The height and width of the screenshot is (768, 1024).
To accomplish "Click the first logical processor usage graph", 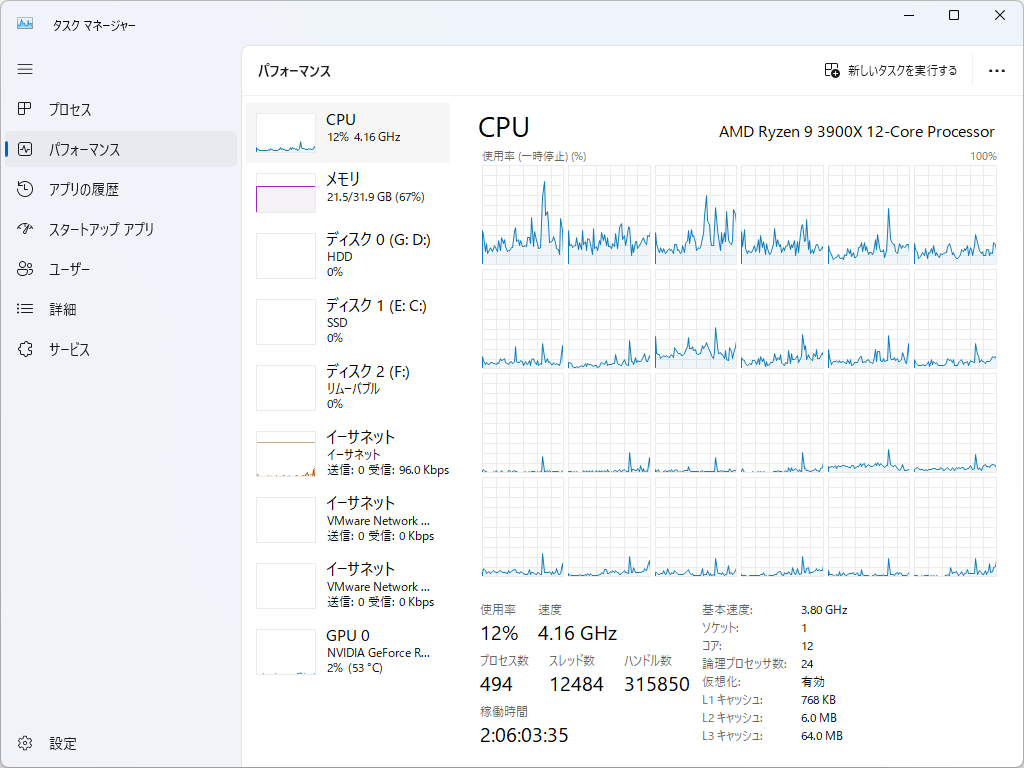I will (x=523, y=215).
